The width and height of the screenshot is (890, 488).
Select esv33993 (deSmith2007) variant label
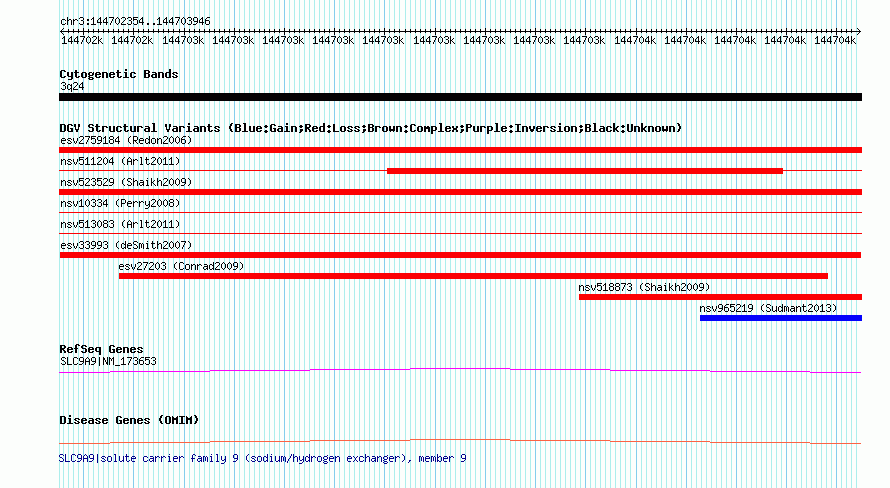tap(126, 245)
